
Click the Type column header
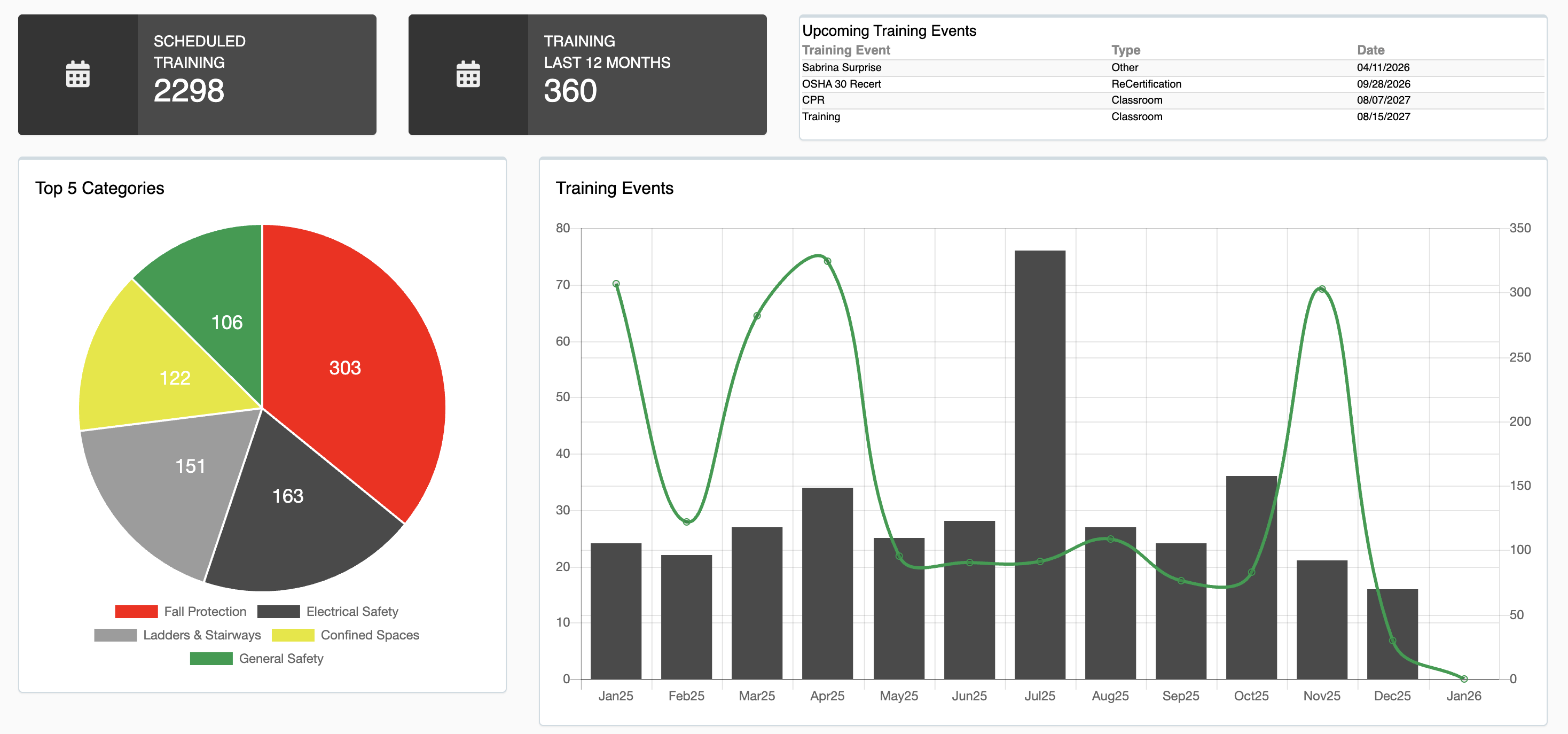pos(1125,50)
